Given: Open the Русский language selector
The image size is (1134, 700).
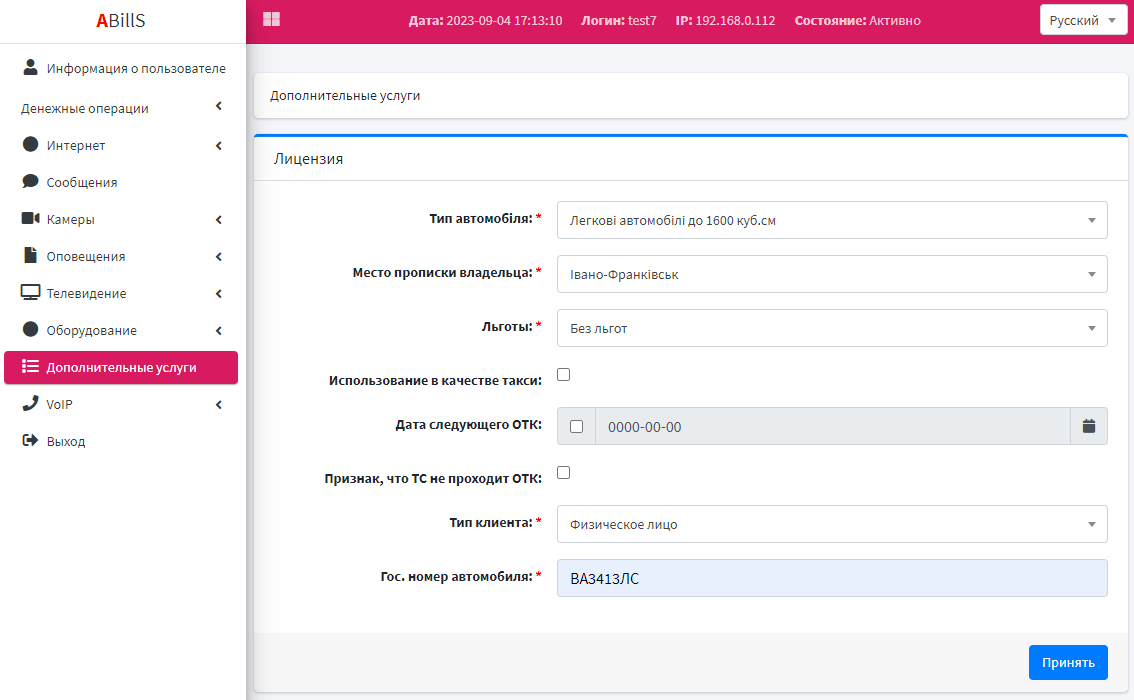Looking at the screenshot, I should 1083,20.
